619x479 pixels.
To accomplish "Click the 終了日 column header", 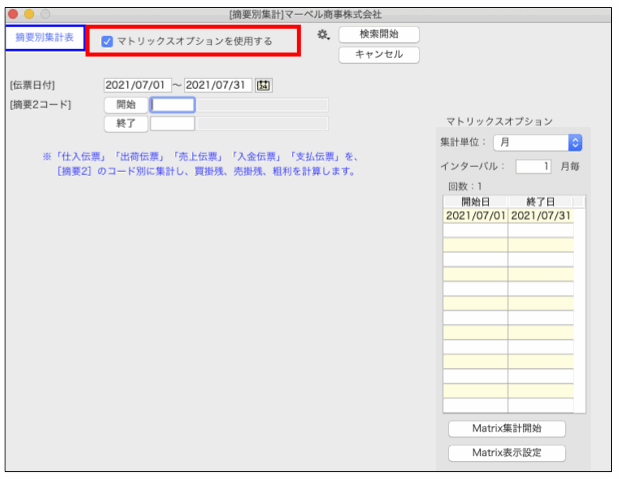I will 540,202.
